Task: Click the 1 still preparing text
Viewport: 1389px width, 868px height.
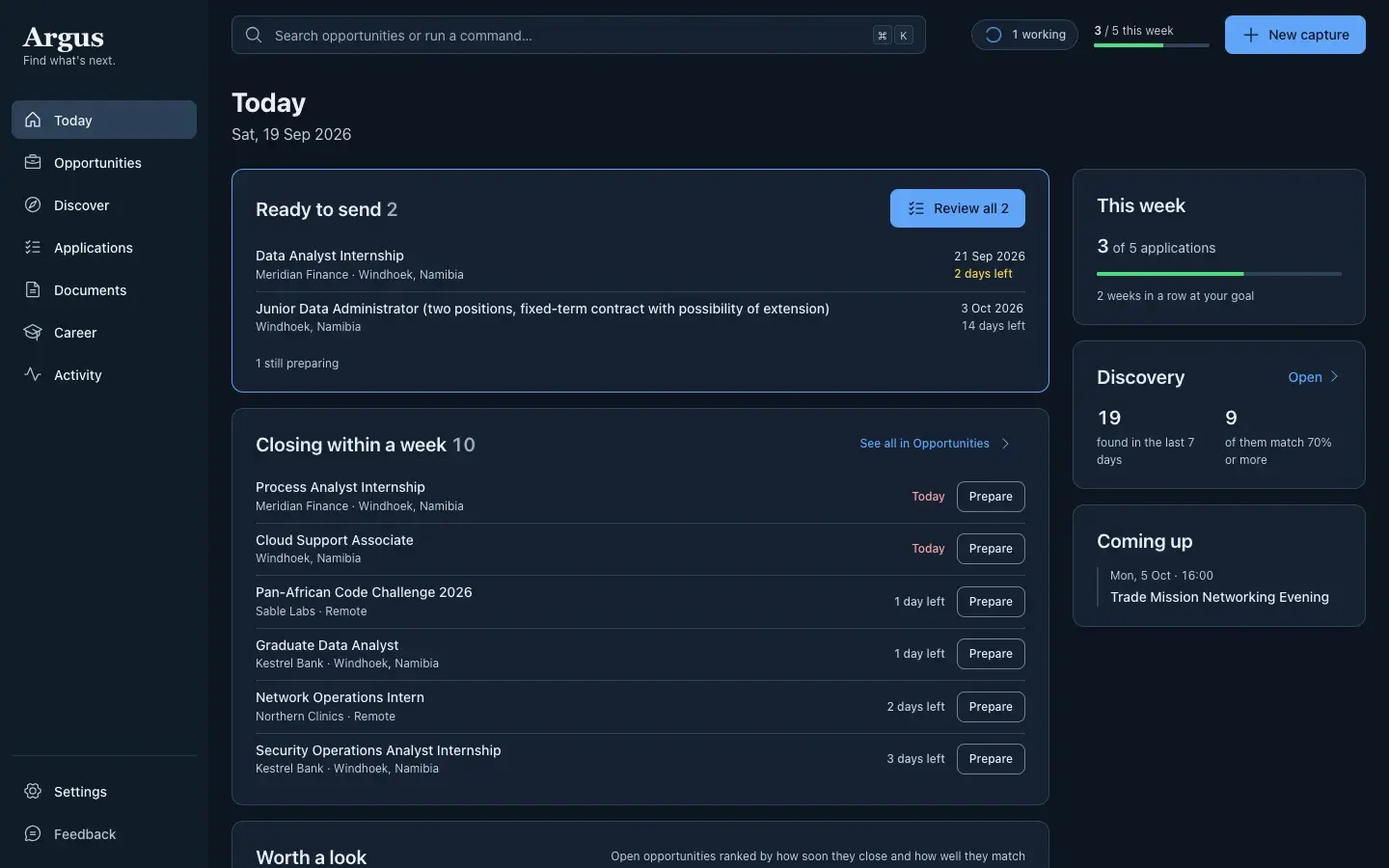Action: (x=297, y=364)
